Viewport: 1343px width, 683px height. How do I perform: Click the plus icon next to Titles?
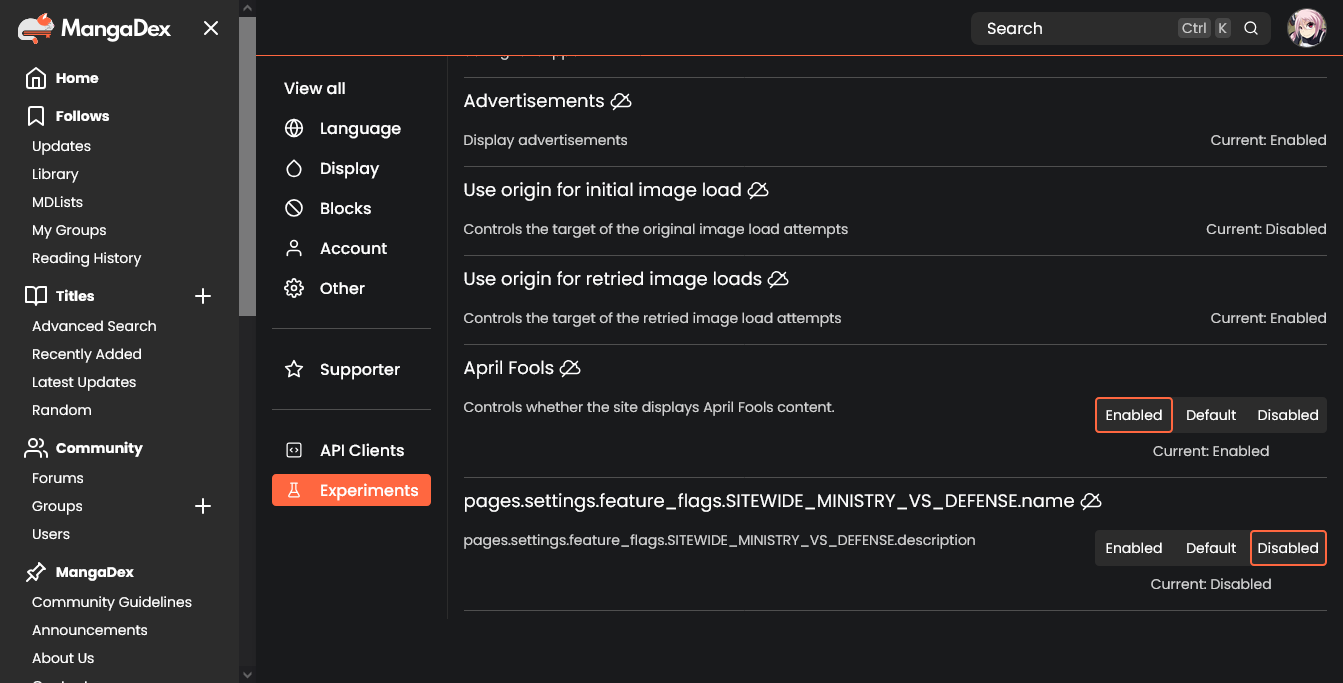tap(203, 296)
